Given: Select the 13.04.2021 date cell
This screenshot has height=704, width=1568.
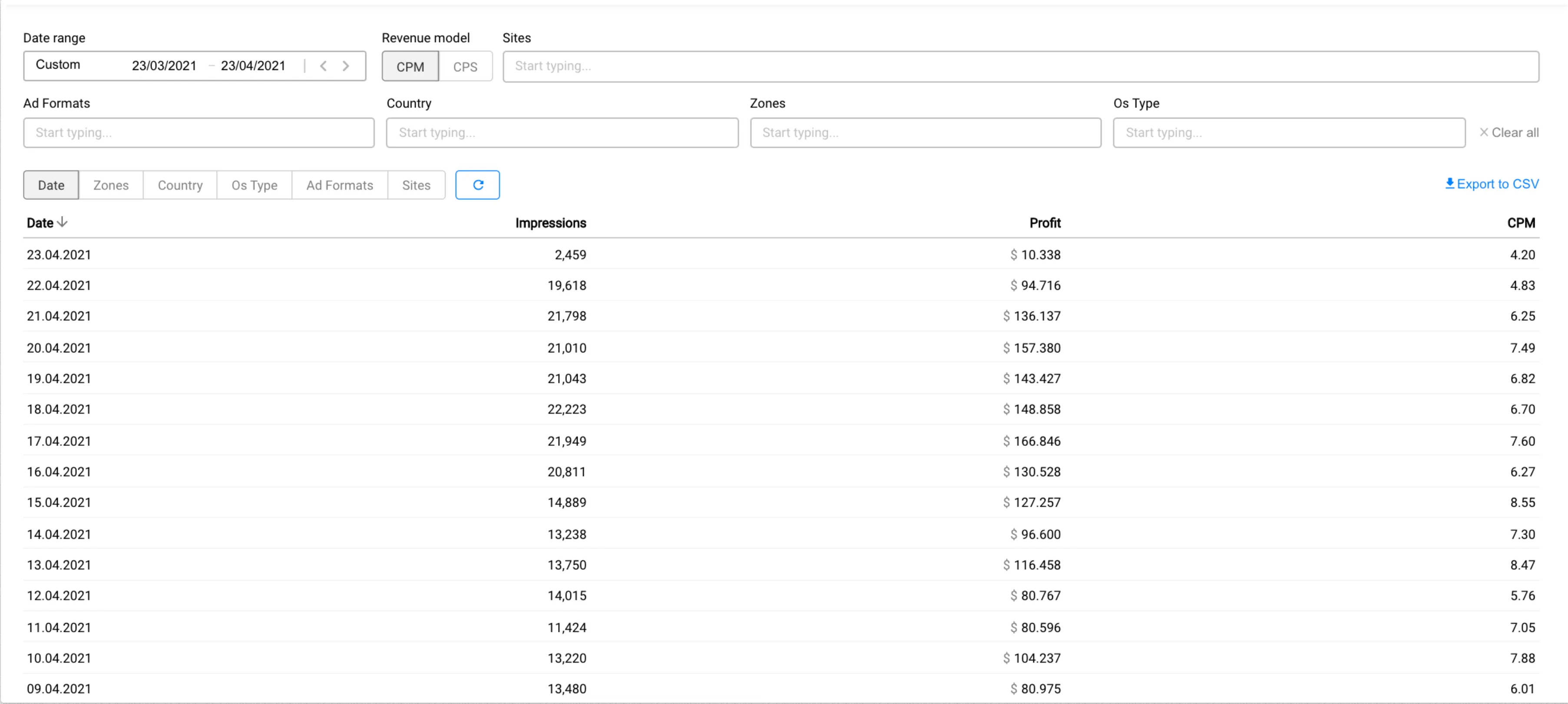Looking at the screenshot, I should (59, 565).
